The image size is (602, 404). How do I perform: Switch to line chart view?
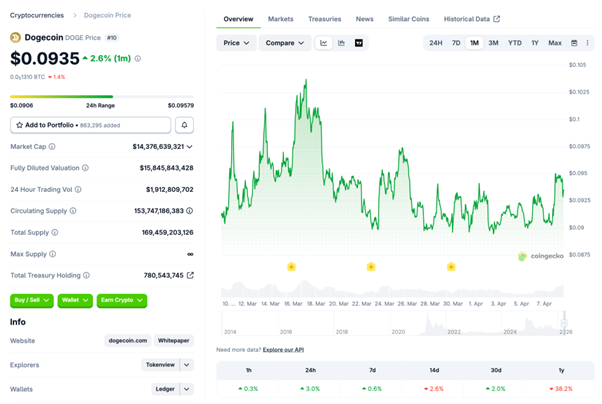pyautogui.click(x=324, y=43)
